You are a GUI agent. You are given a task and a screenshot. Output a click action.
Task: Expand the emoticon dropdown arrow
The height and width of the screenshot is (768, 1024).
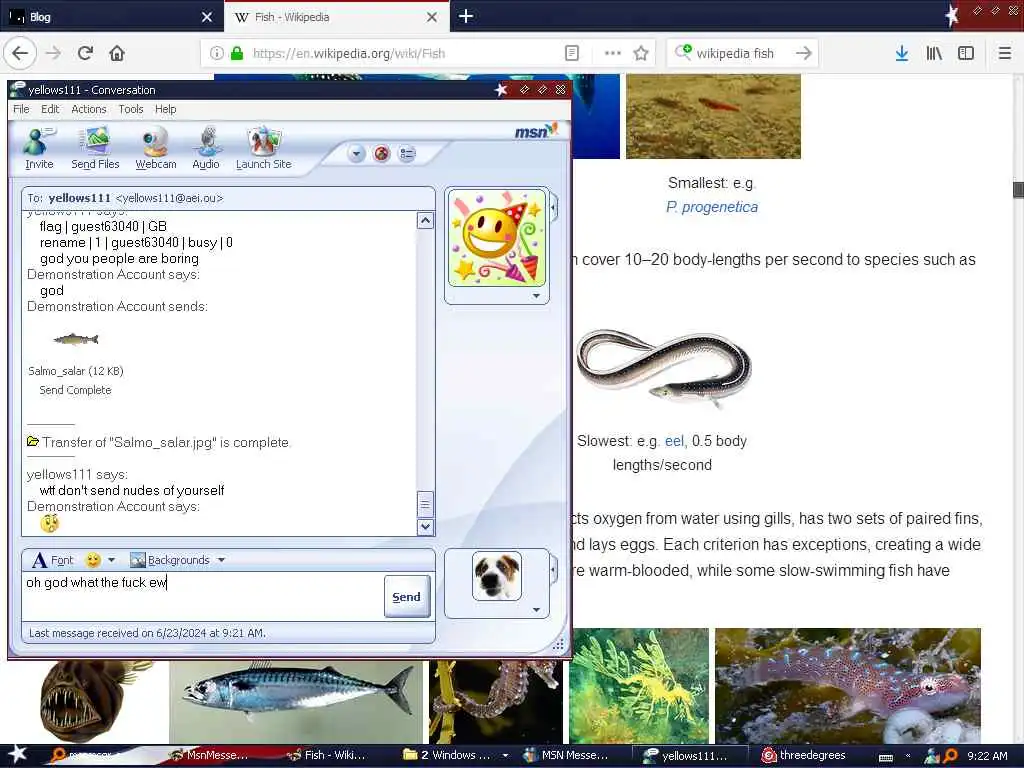(x=112, y=560)
